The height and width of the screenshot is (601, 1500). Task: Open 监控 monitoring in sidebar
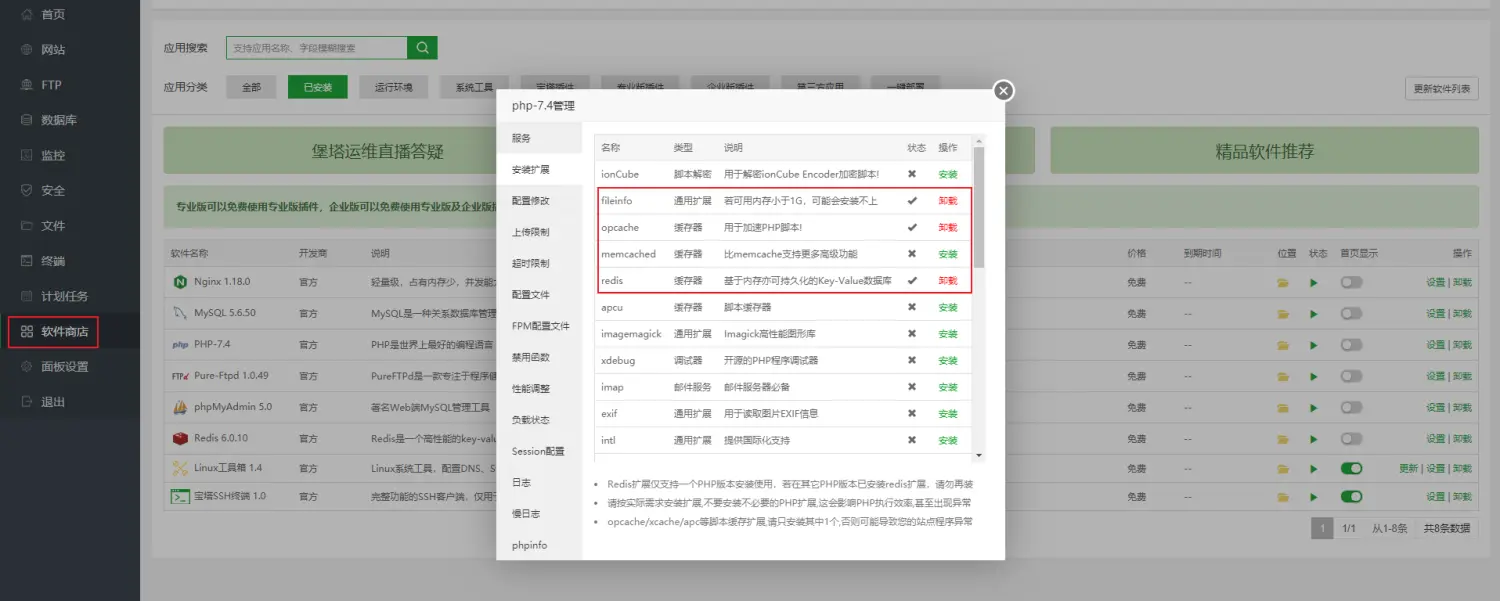tap(53, 155)
